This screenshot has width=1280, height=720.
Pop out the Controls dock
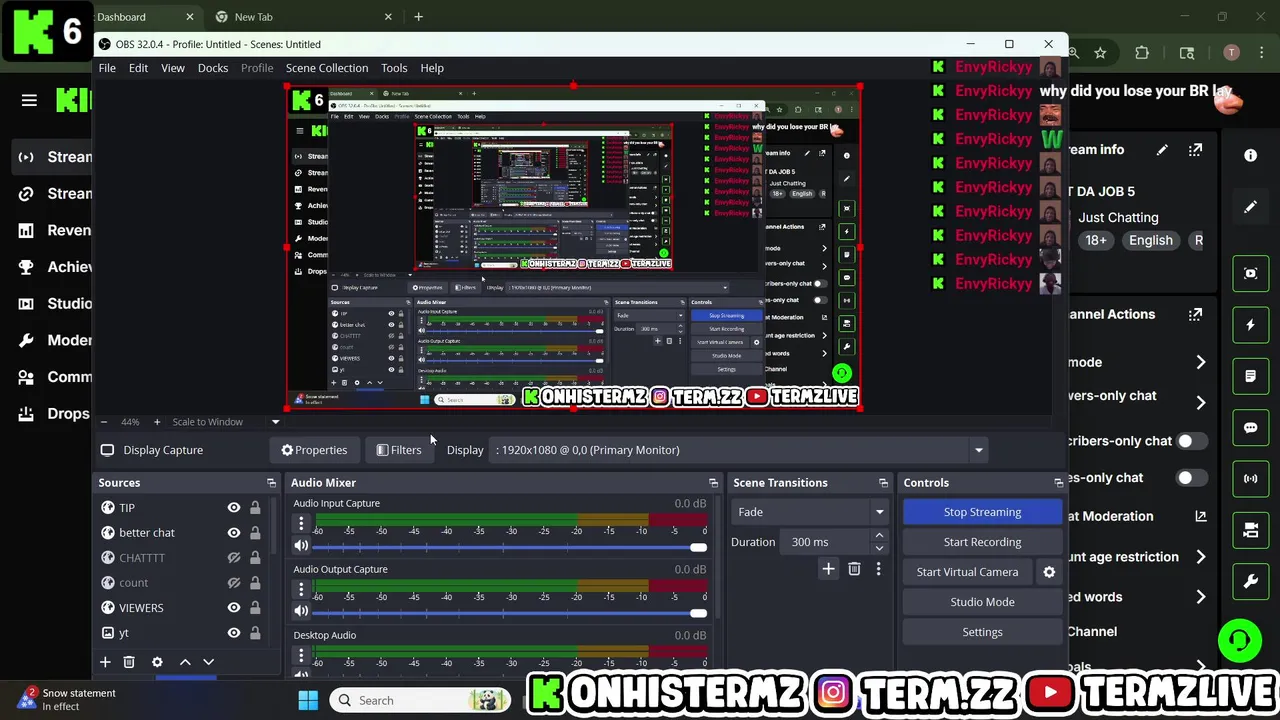[x=1058, y=483]
